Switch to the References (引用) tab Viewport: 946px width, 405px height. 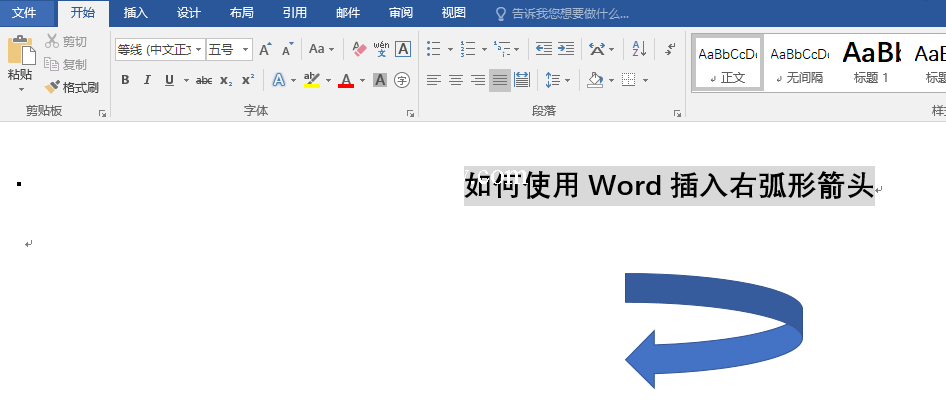click(295, 13)
